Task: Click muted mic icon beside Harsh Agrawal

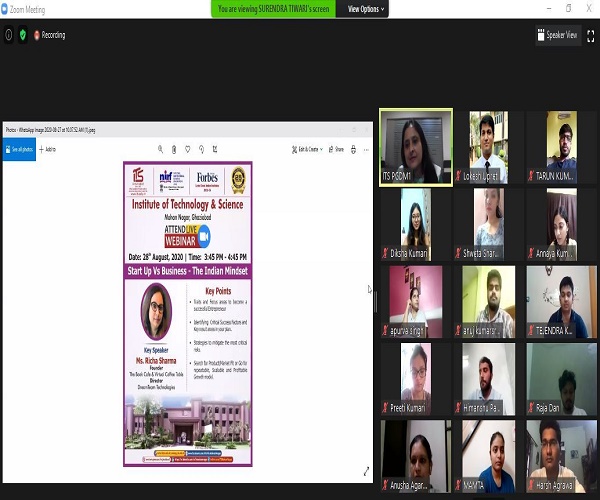Action: pos(531,485)
